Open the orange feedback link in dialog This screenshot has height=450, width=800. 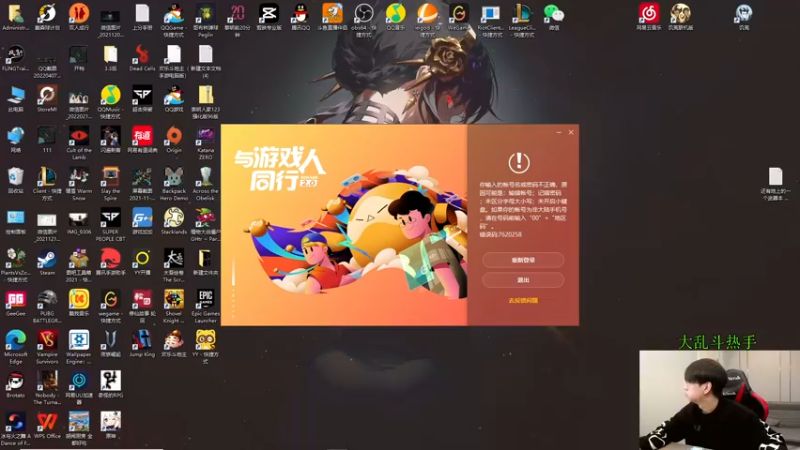523,301
